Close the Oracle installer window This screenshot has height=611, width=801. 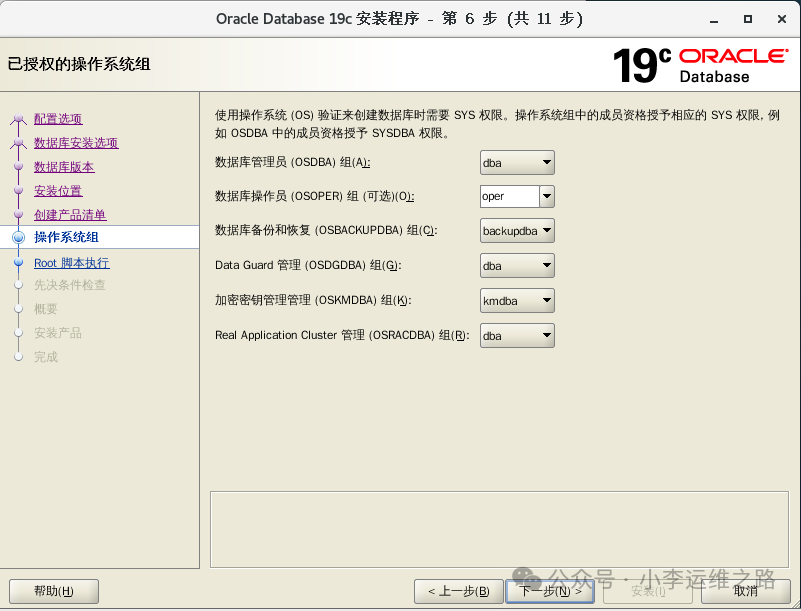(x=782, y=19)
